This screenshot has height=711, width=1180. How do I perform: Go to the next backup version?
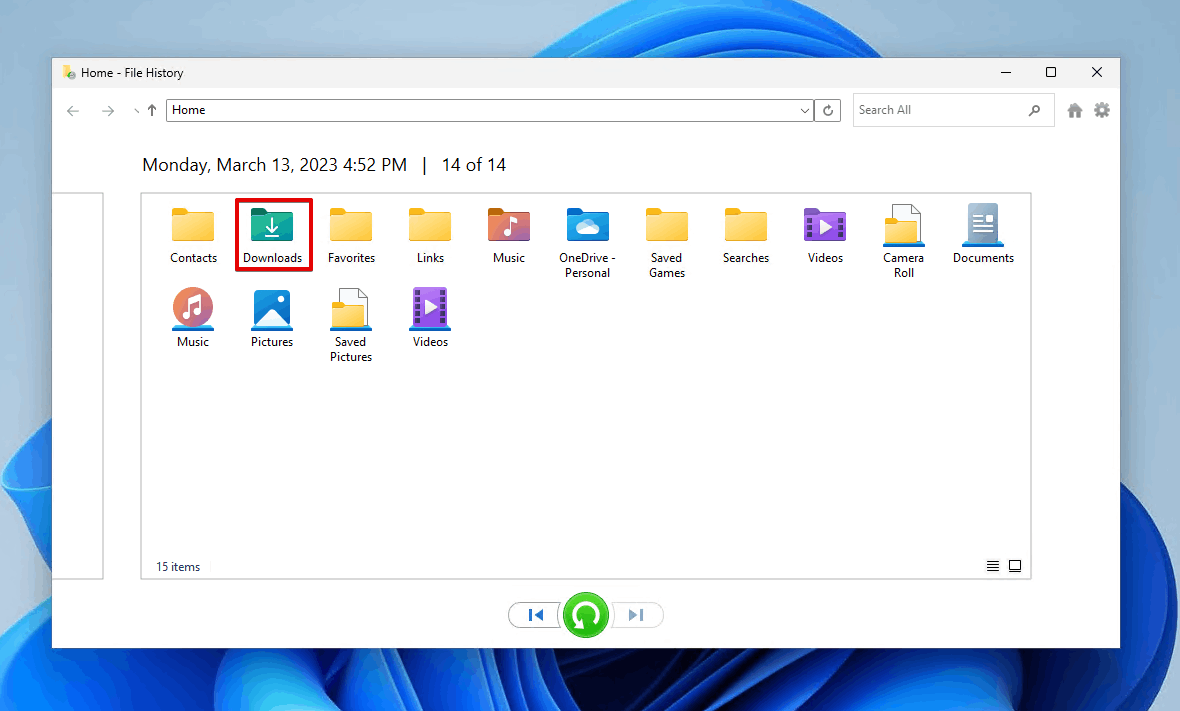tap(637, 615)
